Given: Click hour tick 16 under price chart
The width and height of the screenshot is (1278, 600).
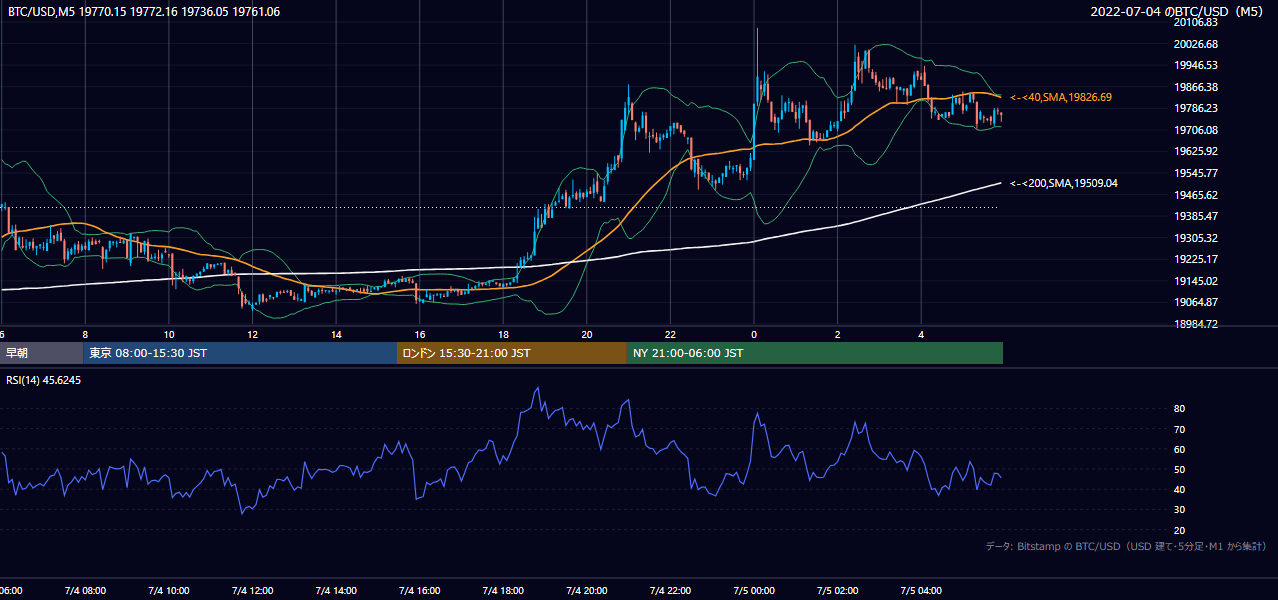Looking at the screenshot, I should 420,335.
